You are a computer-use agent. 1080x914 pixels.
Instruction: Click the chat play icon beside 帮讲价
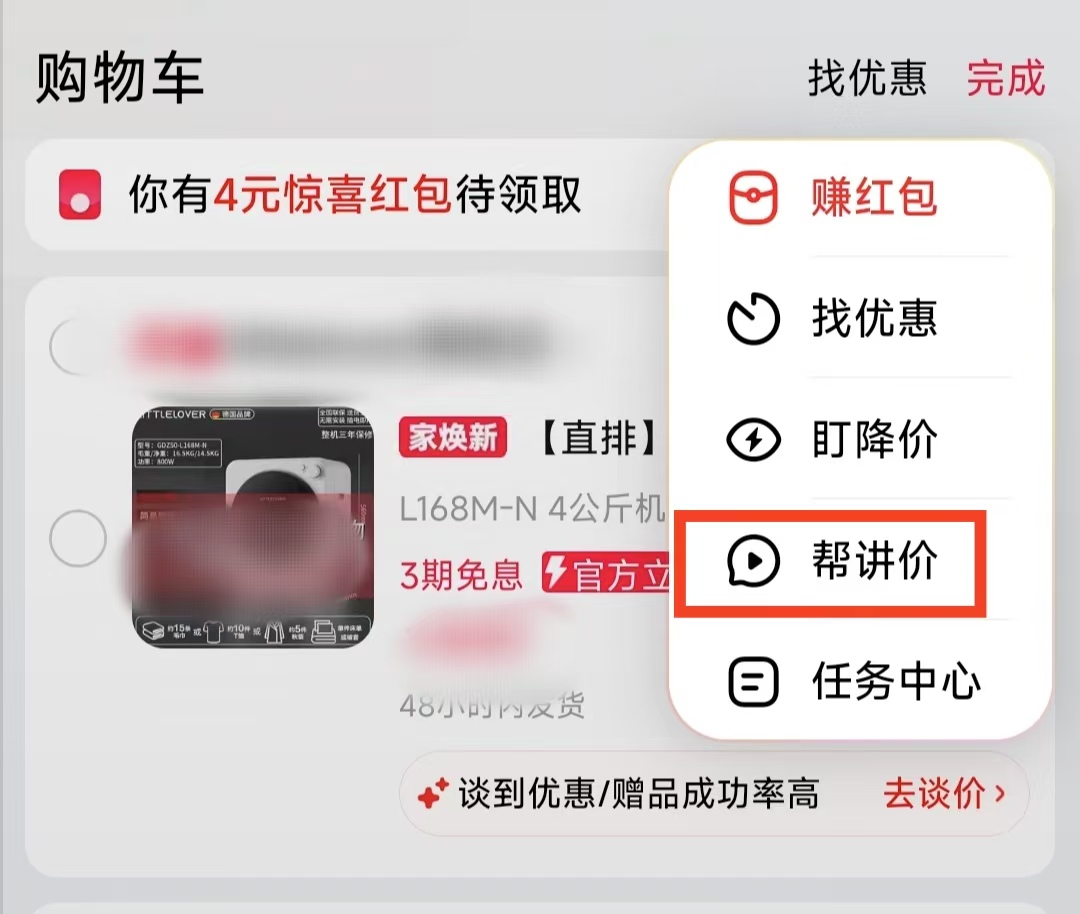click(x=754, y=561)
